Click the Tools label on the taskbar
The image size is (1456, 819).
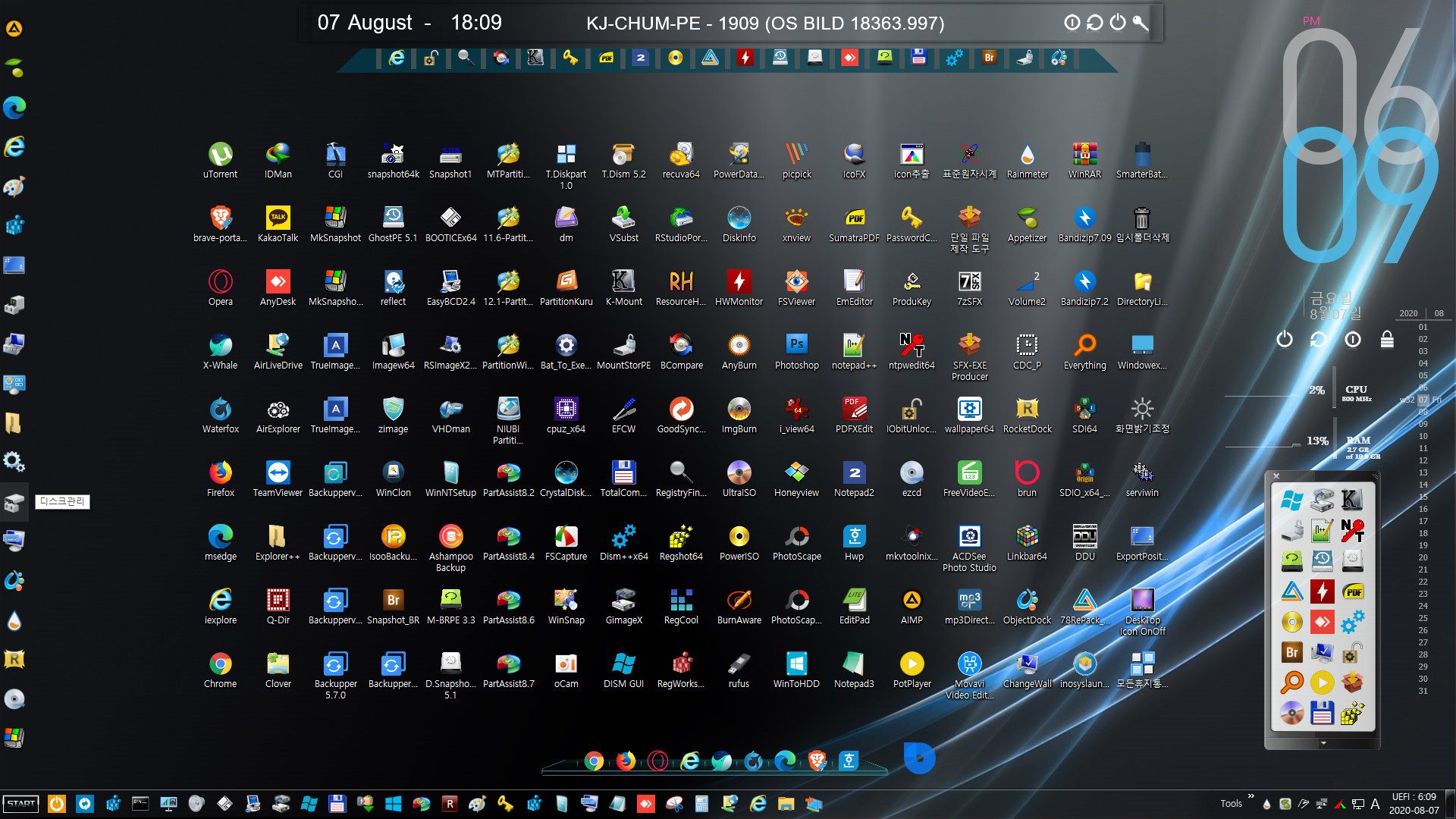coord(1231,804)
